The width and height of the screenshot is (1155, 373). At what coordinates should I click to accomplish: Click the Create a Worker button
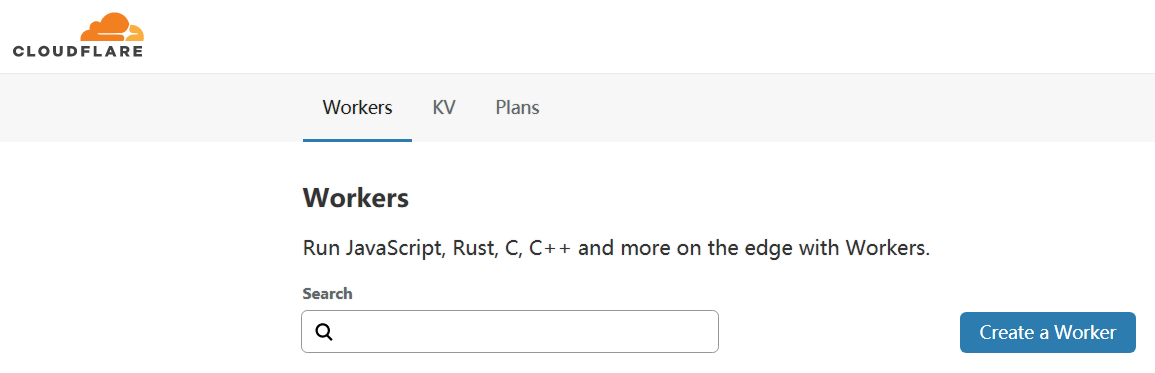[1047, 332]
